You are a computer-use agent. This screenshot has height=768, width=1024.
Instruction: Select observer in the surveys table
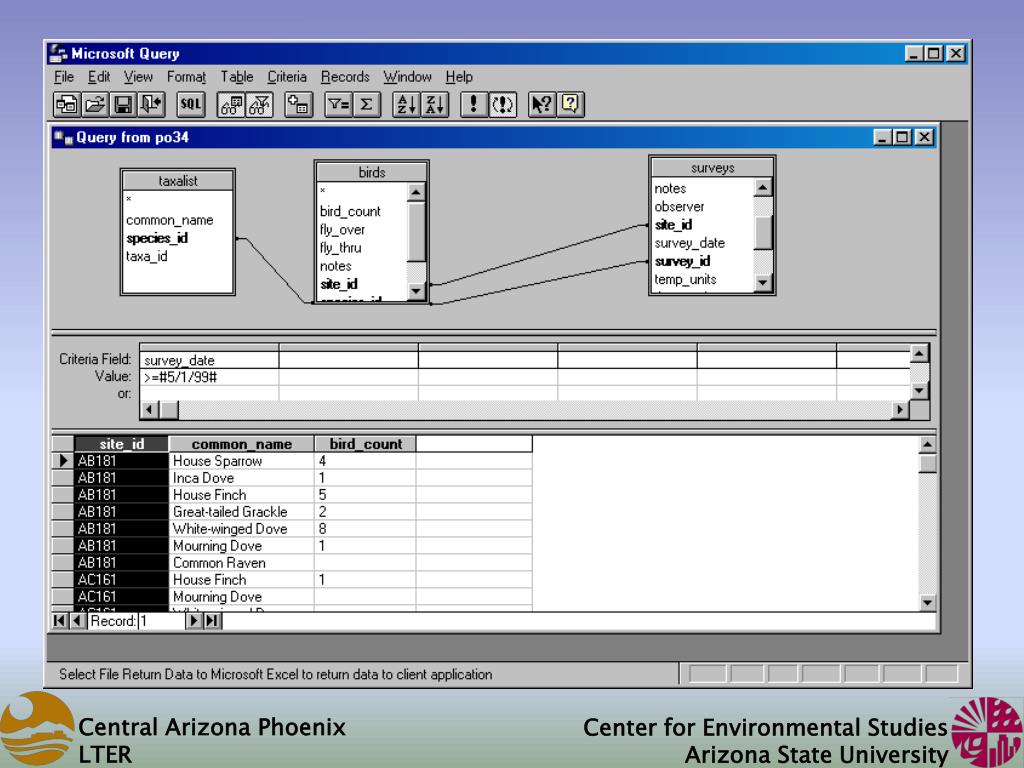(x=679, y=206)
